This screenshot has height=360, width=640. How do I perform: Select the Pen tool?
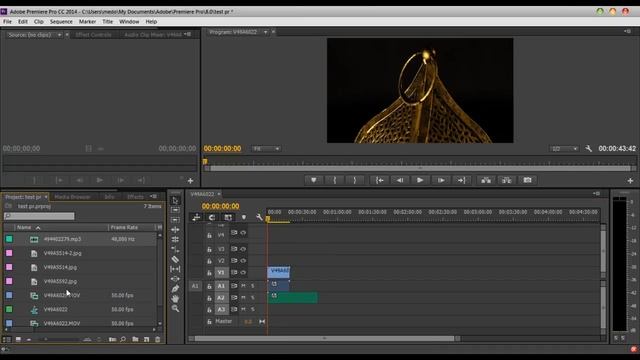(176, 289)
